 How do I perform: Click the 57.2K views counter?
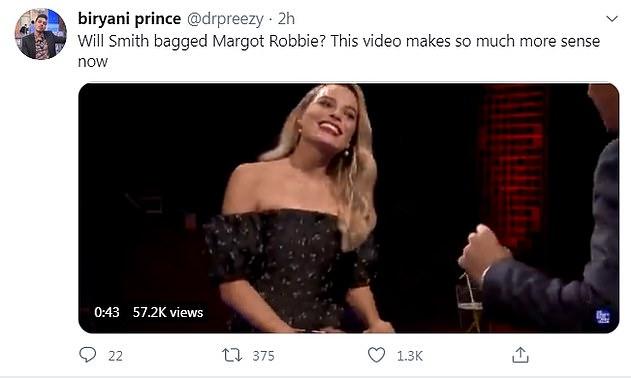[168, 312]
